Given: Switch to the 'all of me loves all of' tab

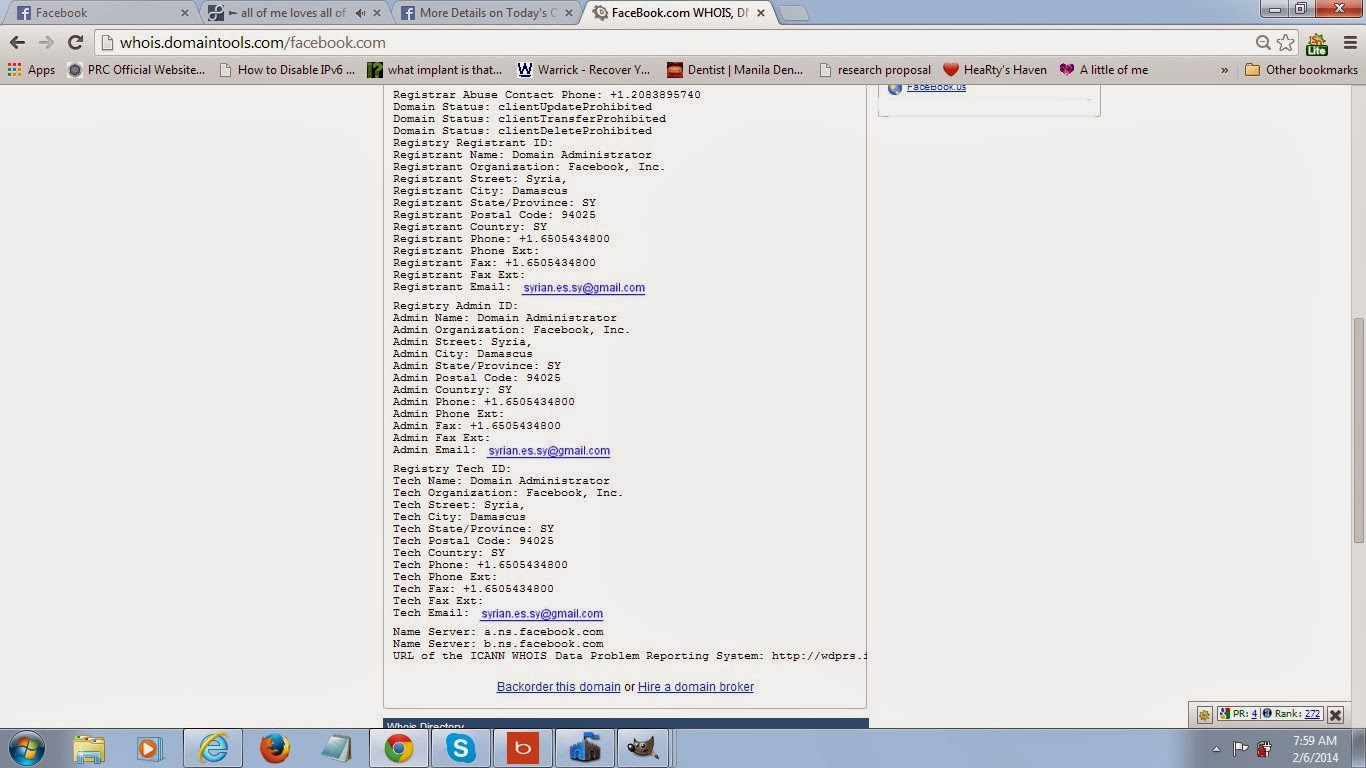Looking at the screenshot, I should (x=295, y=13).
